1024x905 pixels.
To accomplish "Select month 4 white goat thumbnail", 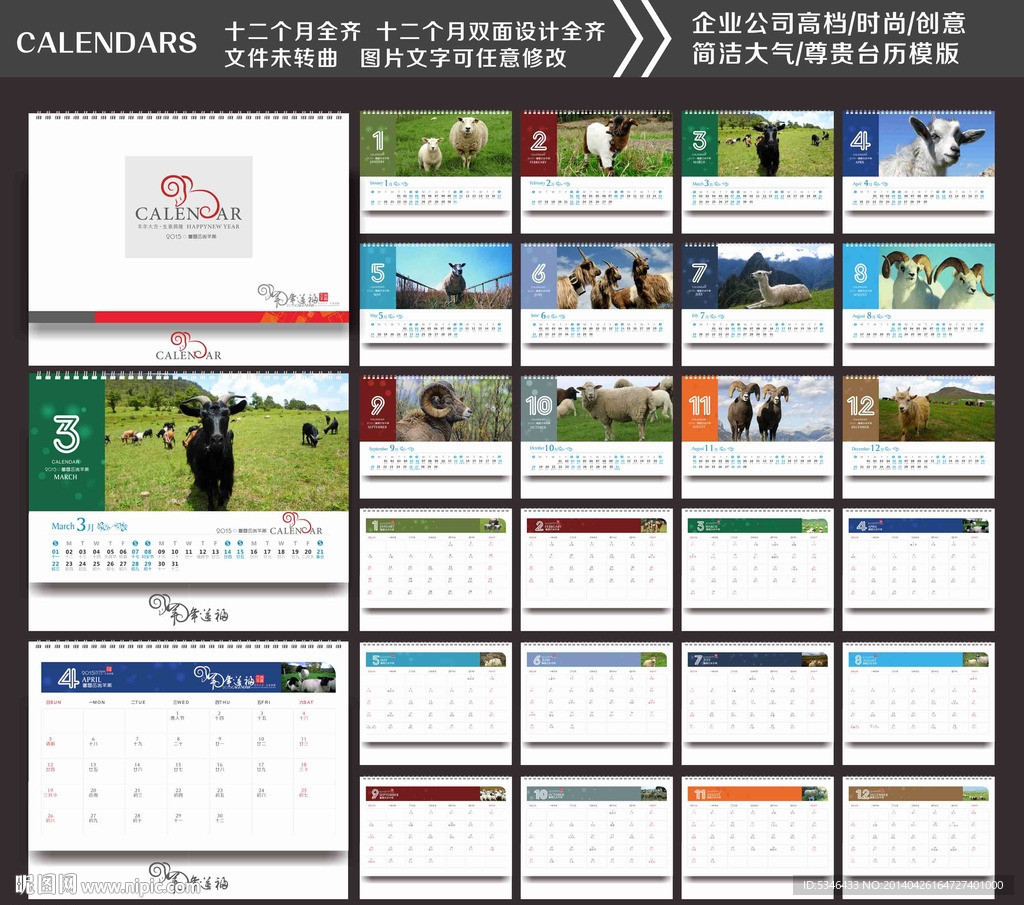I will pyautogui.click(x=918, y=172).
